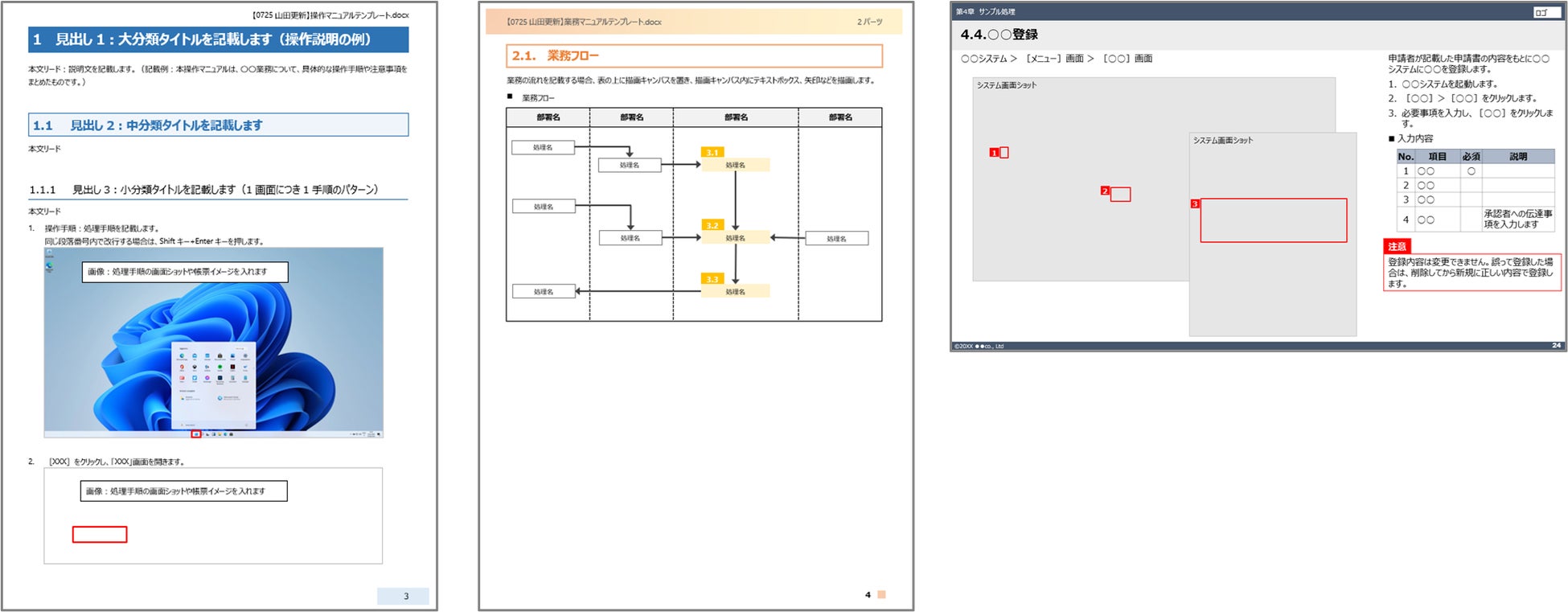Click '[メニュー] 画面' in the breadcrumb path
The height and width of the screenshot is (612, 1568).
1055,59
